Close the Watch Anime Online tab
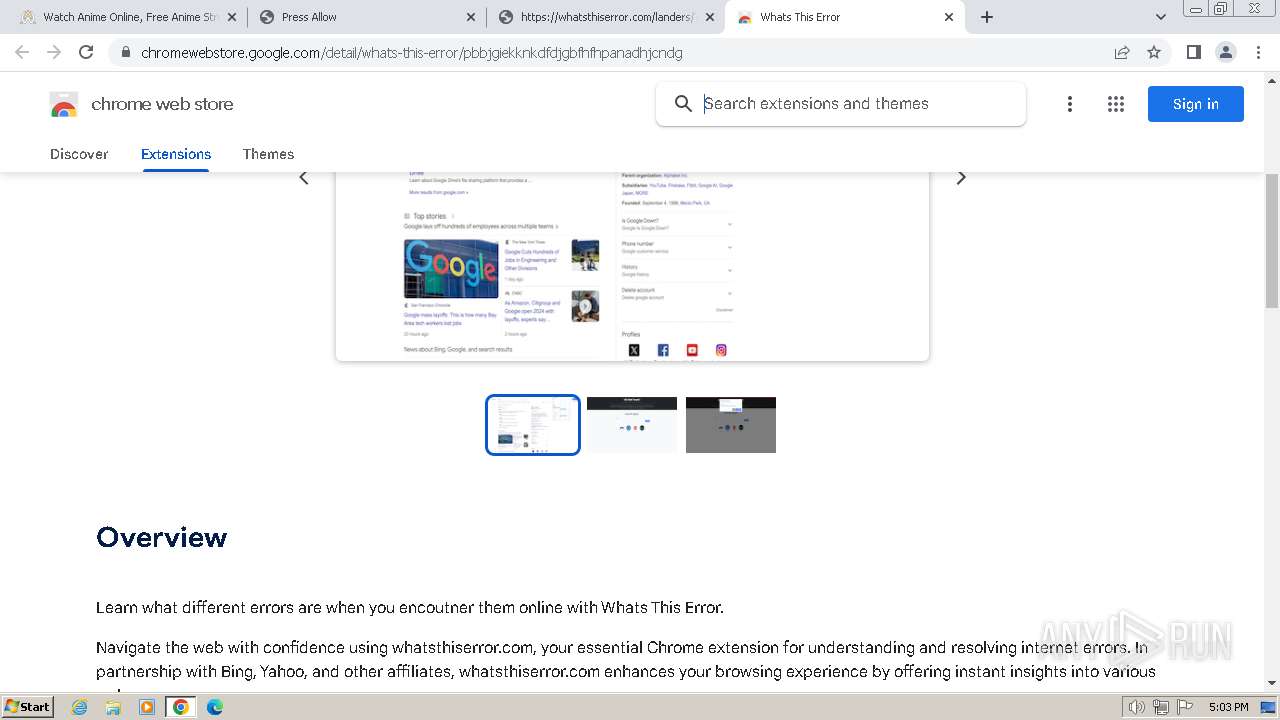Image resolution: width=1280 pixels, height=720 pixels. (x=232, y=17)
